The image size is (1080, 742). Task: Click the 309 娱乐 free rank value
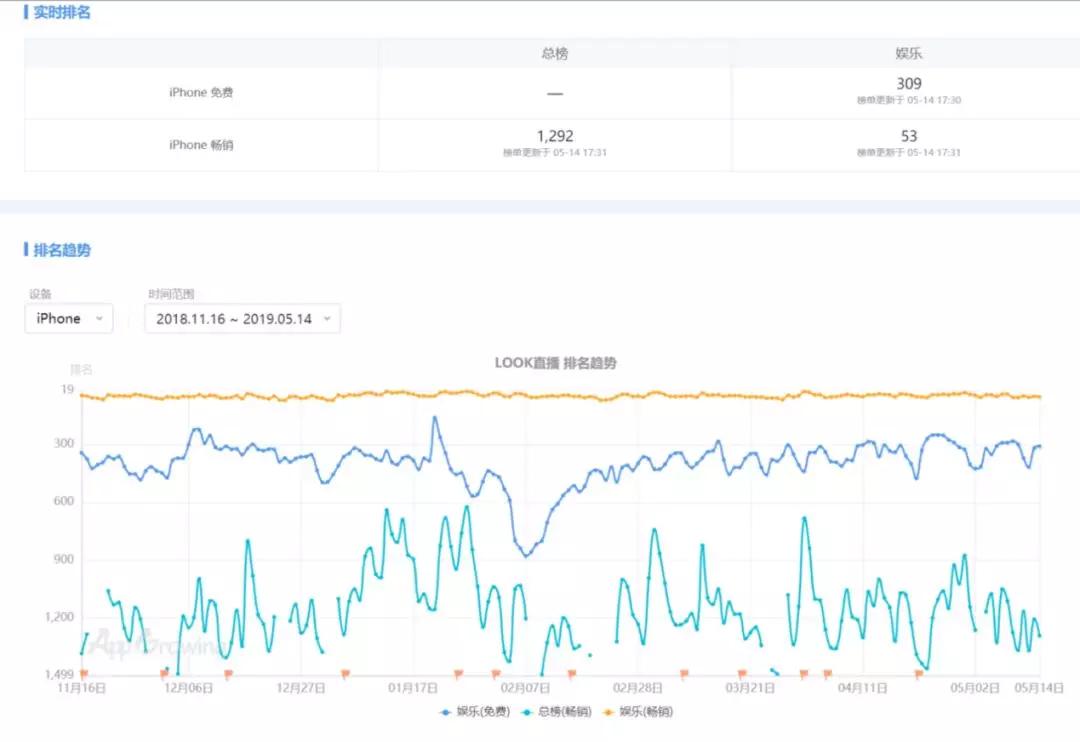pyautogui.click(x=908, y=84)
